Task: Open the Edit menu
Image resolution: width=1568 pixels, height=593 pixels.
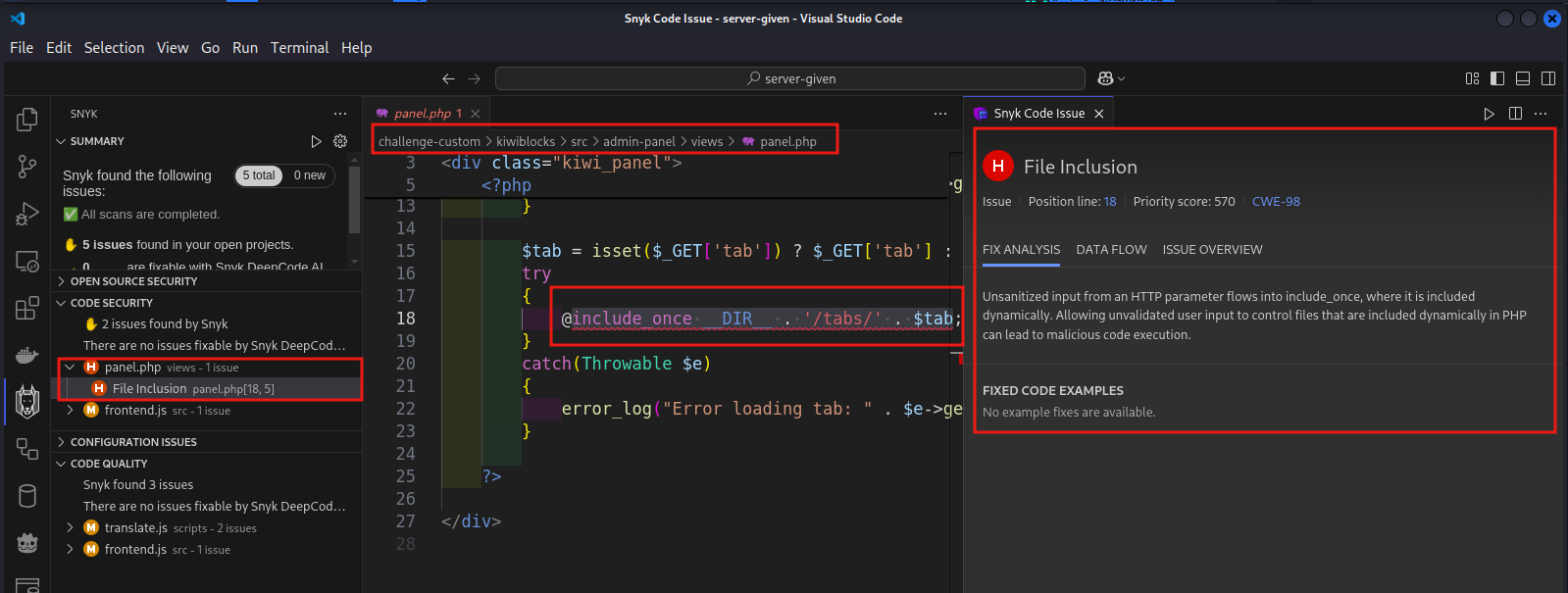Action: 59,47
